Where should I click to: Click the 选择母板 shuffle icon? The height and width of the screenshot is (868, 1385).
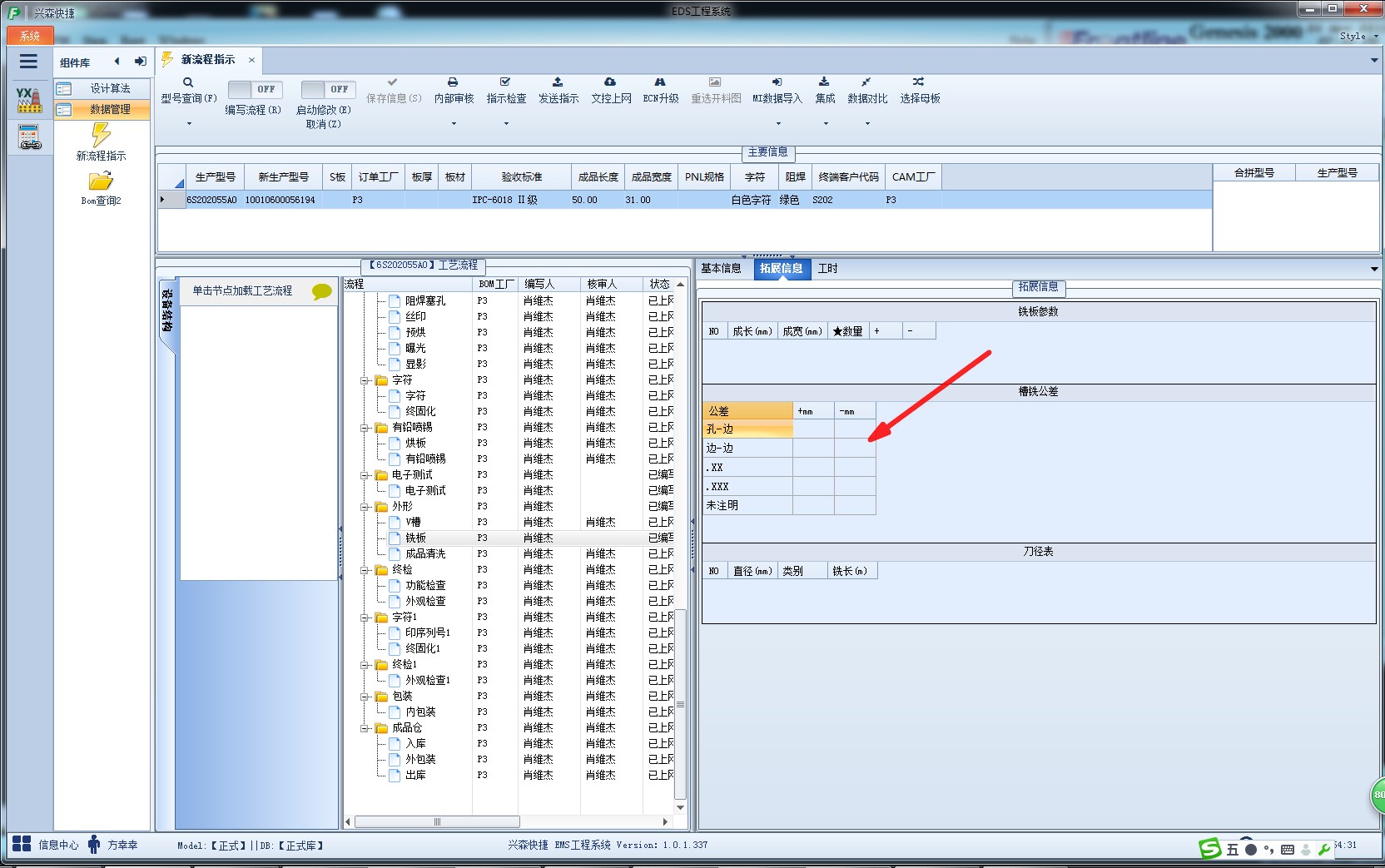(x=918, y=82)
